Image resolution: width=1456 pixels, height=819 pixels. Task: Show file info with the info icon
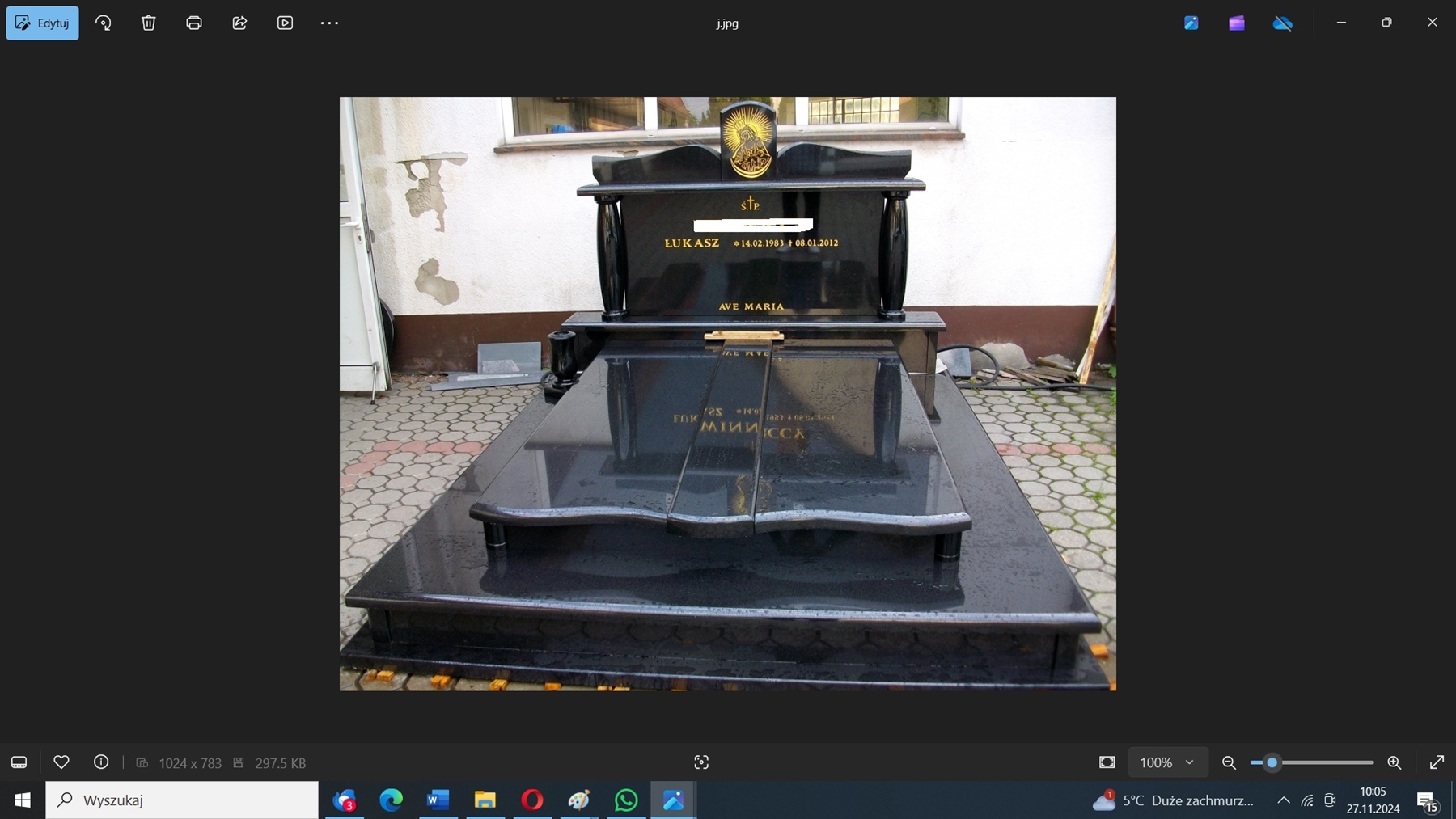pos(101,762)
